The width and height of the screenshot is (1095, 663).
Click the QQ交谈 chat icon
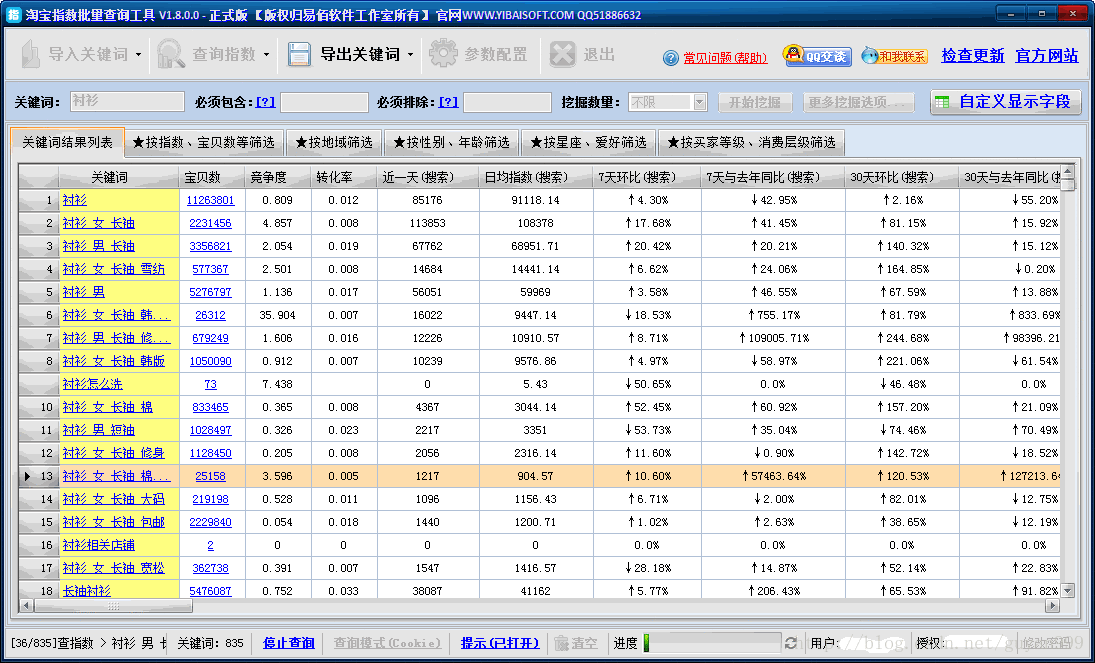coord(817,56)
